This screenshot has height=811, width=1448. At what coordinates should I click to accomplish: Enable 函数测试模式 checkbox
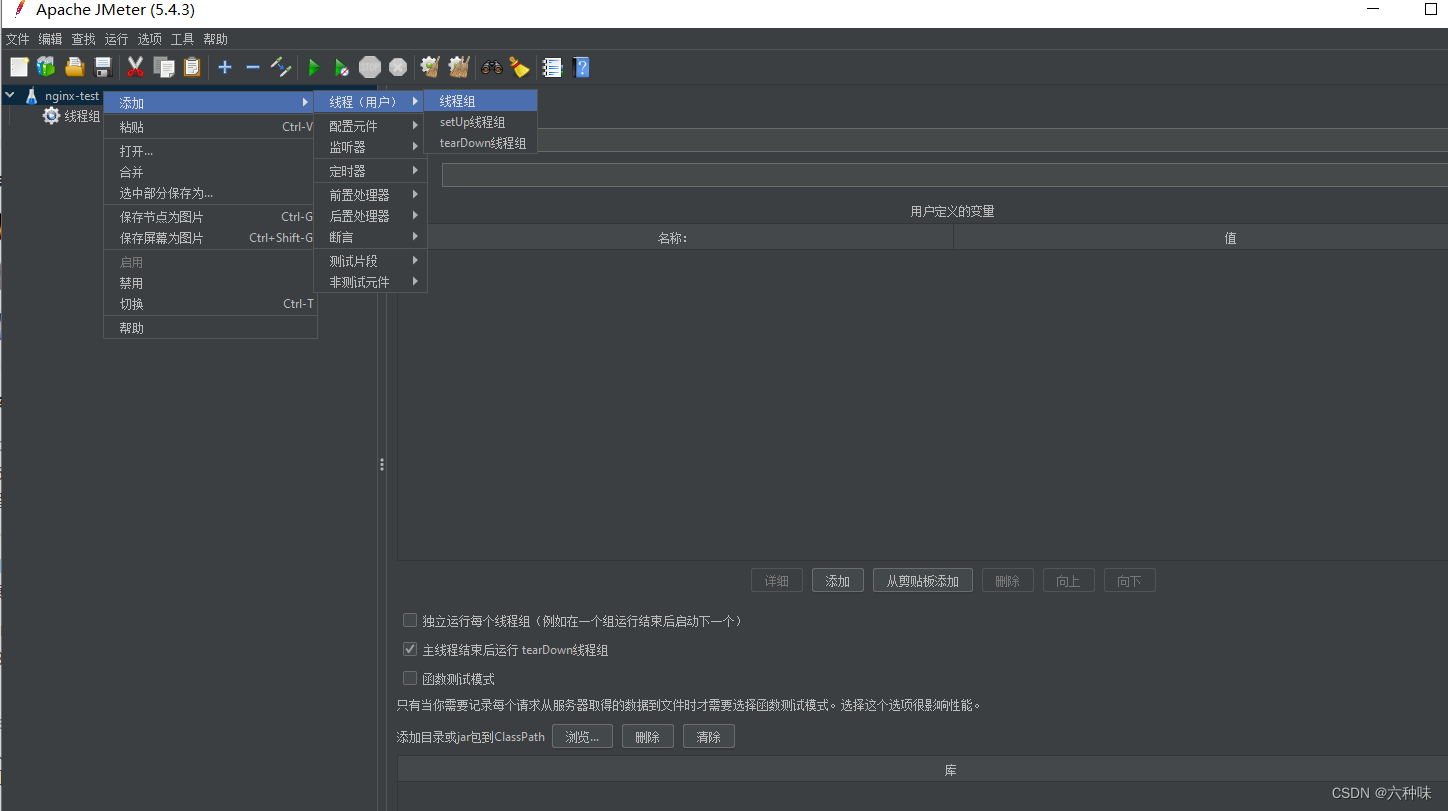tap(410, 678)
